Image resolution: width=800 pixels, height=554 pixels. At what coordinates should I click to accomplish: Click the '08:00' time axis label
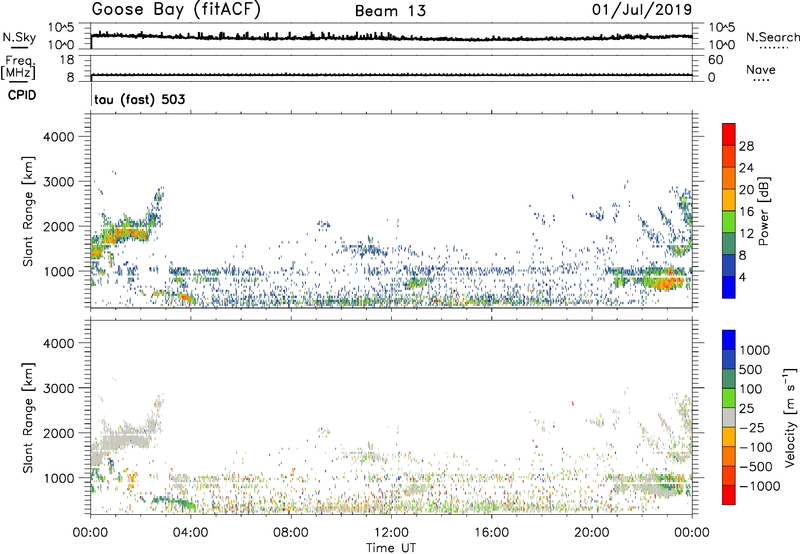tap(291, 533)
